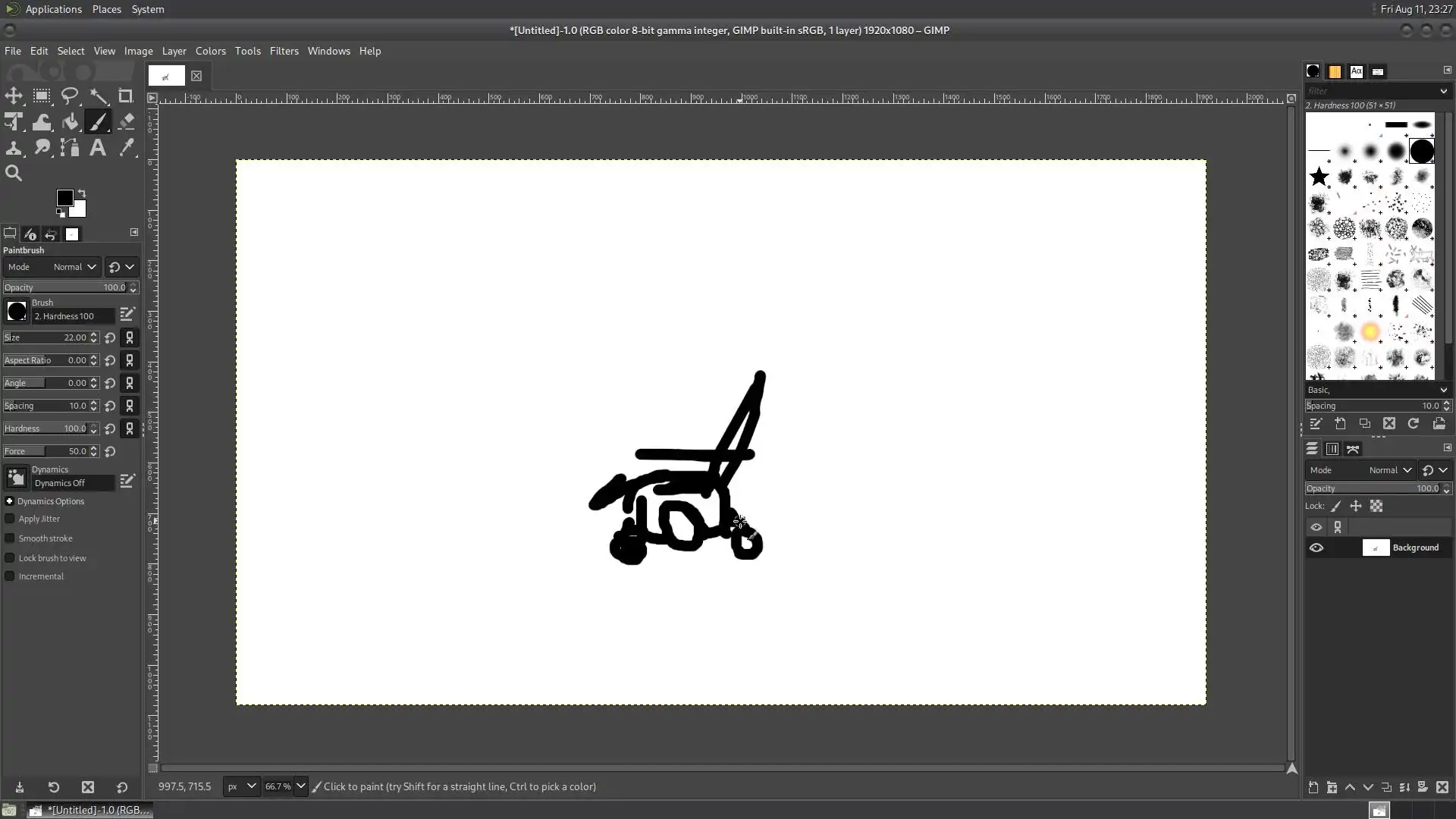Enable the Apply Jitter checkbox
Screen dimensions: 1456x819
10,519
